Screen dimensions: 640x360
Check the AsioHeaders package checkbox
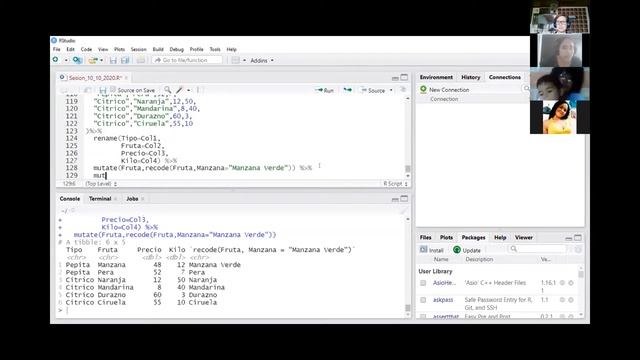pos(423,283)
